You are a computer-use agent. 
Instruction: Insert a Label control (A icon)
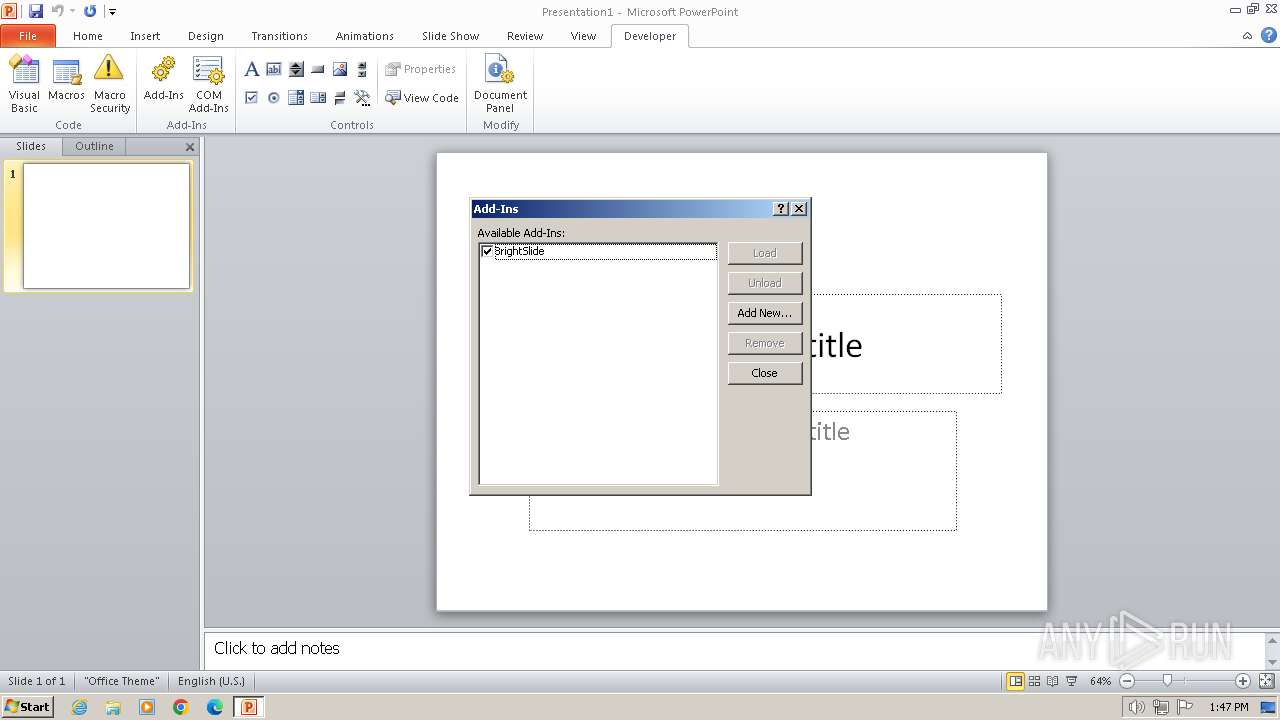[252, 69]
